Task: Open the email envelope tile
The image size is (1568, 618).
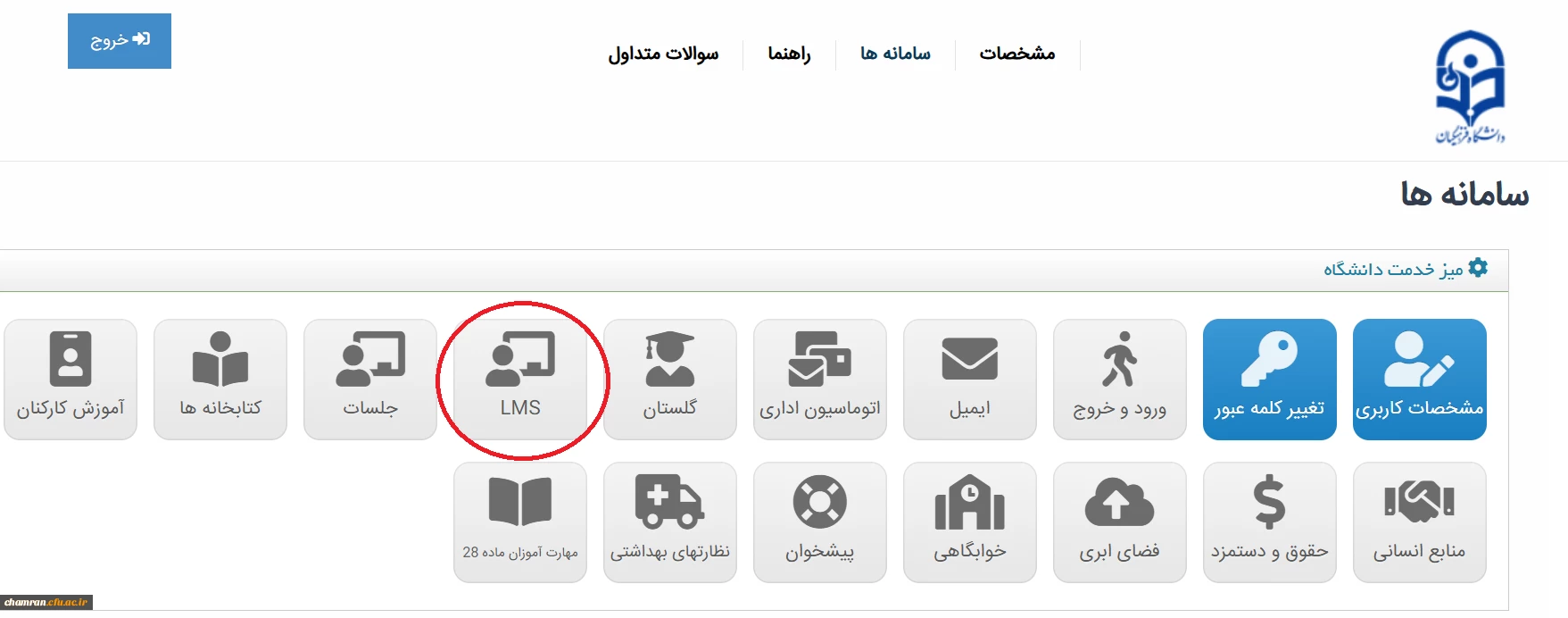Action: click(x=970, y=380)
